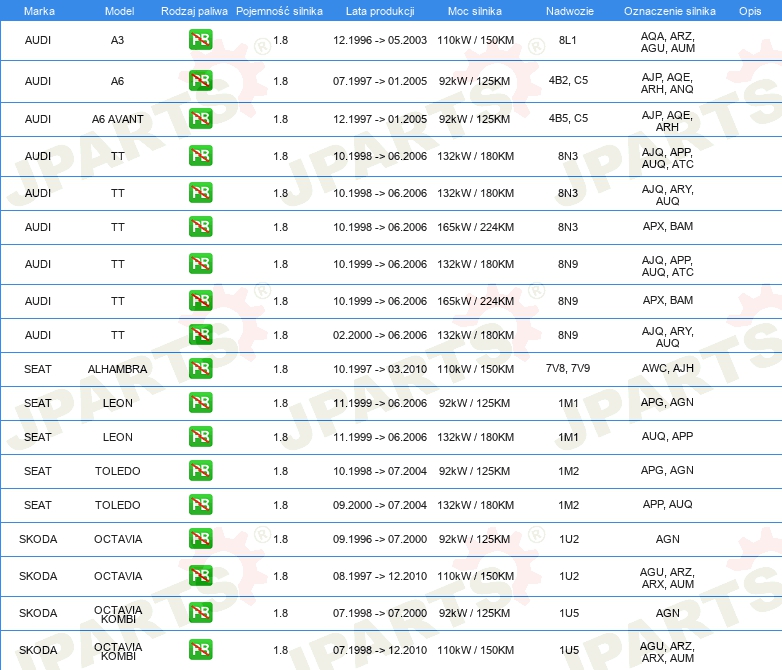Click AUDI in the A3 row
The height and width of the screenshot is (670, 782).
click(38, 40)
